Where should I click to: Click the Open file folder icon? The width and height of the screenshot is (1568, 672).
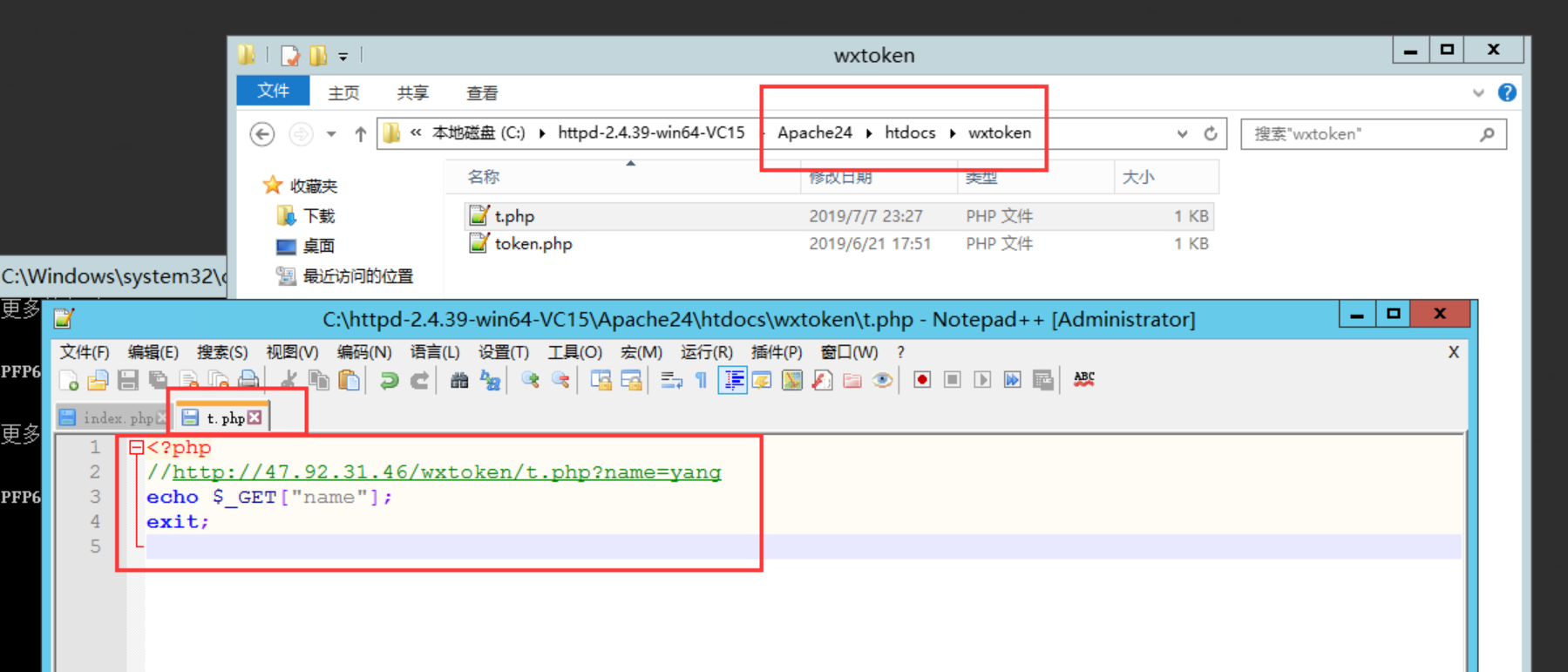coord(98,380)
